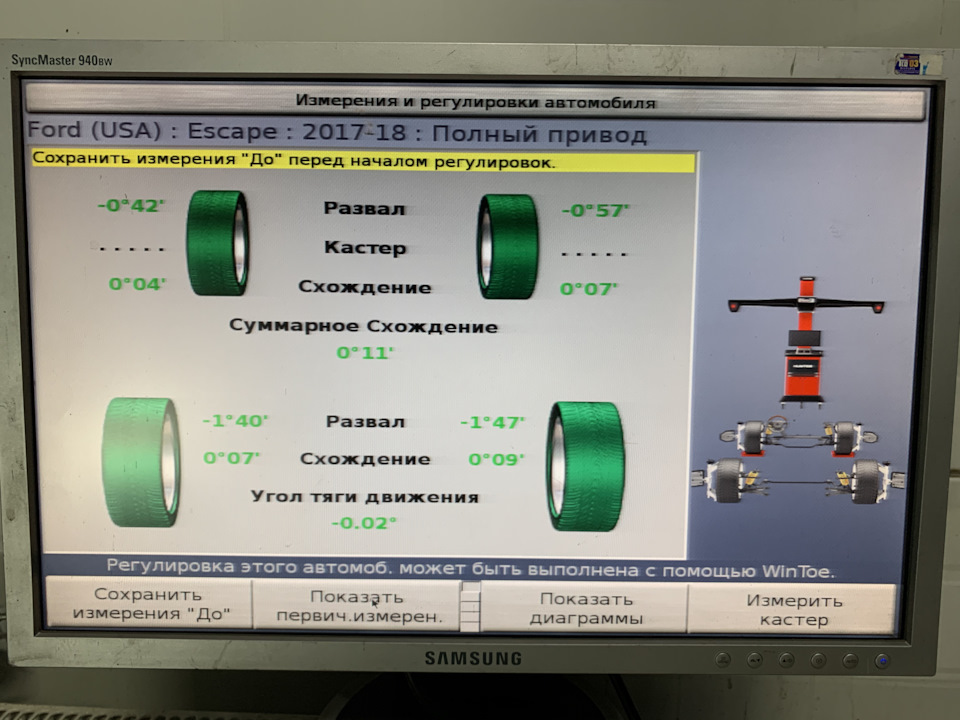Click the yellow 'Сохранить измерения "До"' prompt bar

(x=364, y=161)
